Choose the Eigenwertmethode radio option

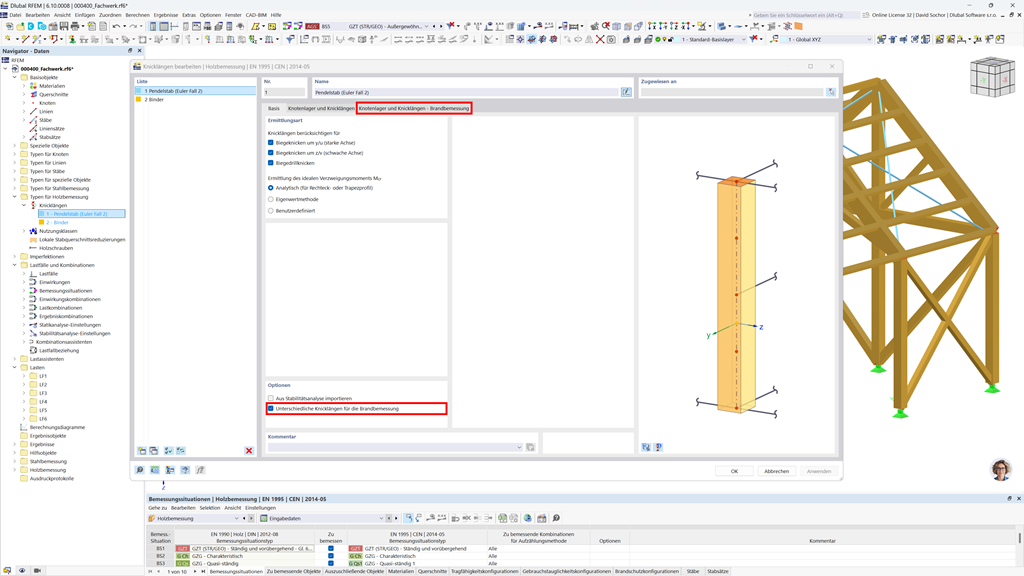coord(270,199)
